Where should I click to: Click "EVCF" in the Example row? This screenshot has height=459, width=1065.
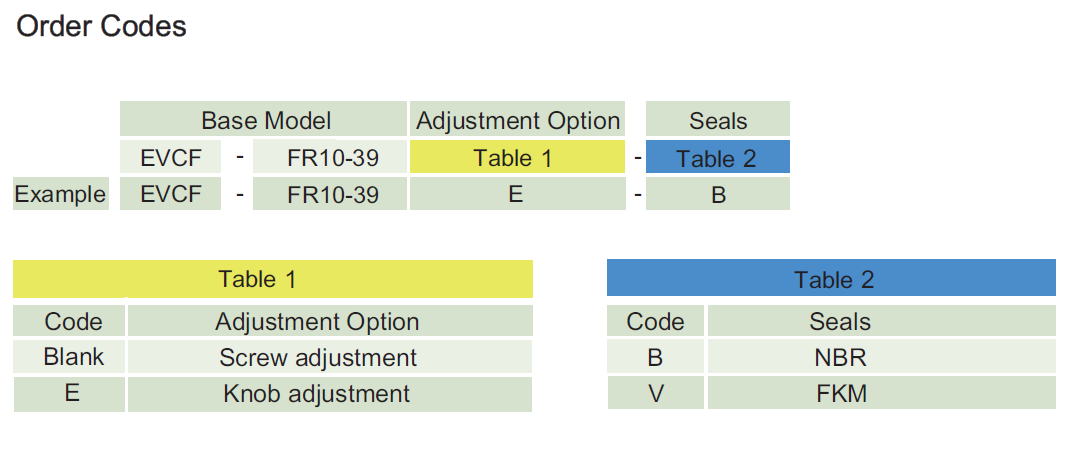click(x=170, y=194)
